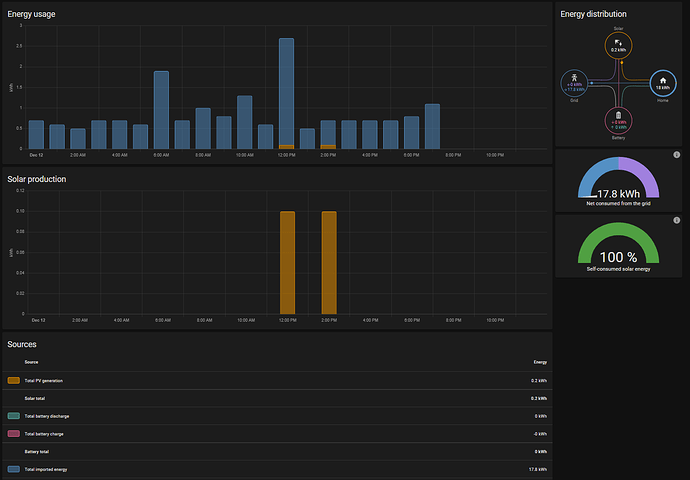This screenshot has width=690, height=480.
Task: Click the pink Total battery charge swatch
Action: click(14, 434)
